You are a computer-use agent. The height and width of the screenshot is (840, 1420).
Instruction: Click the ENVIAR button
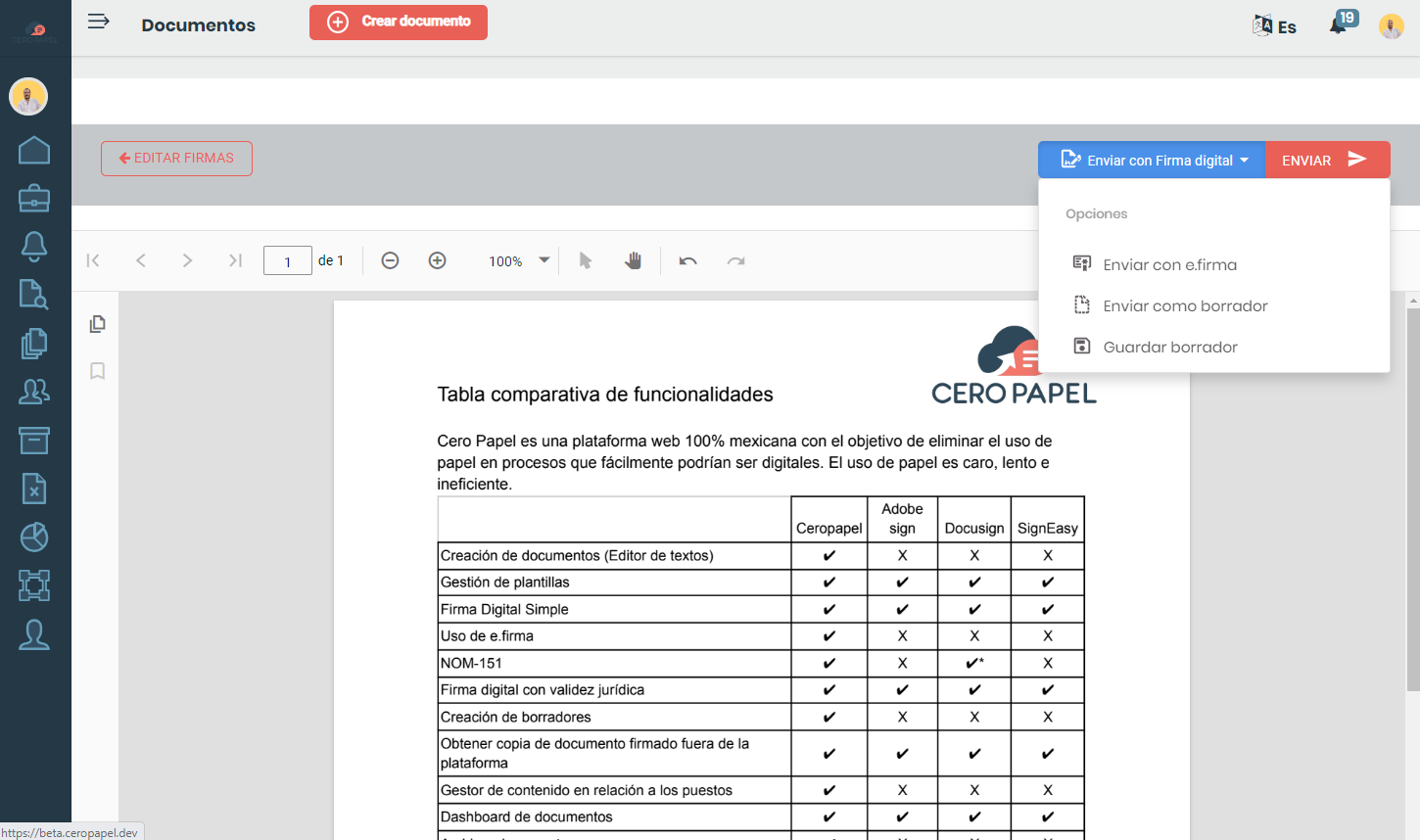pos(1327,159)
